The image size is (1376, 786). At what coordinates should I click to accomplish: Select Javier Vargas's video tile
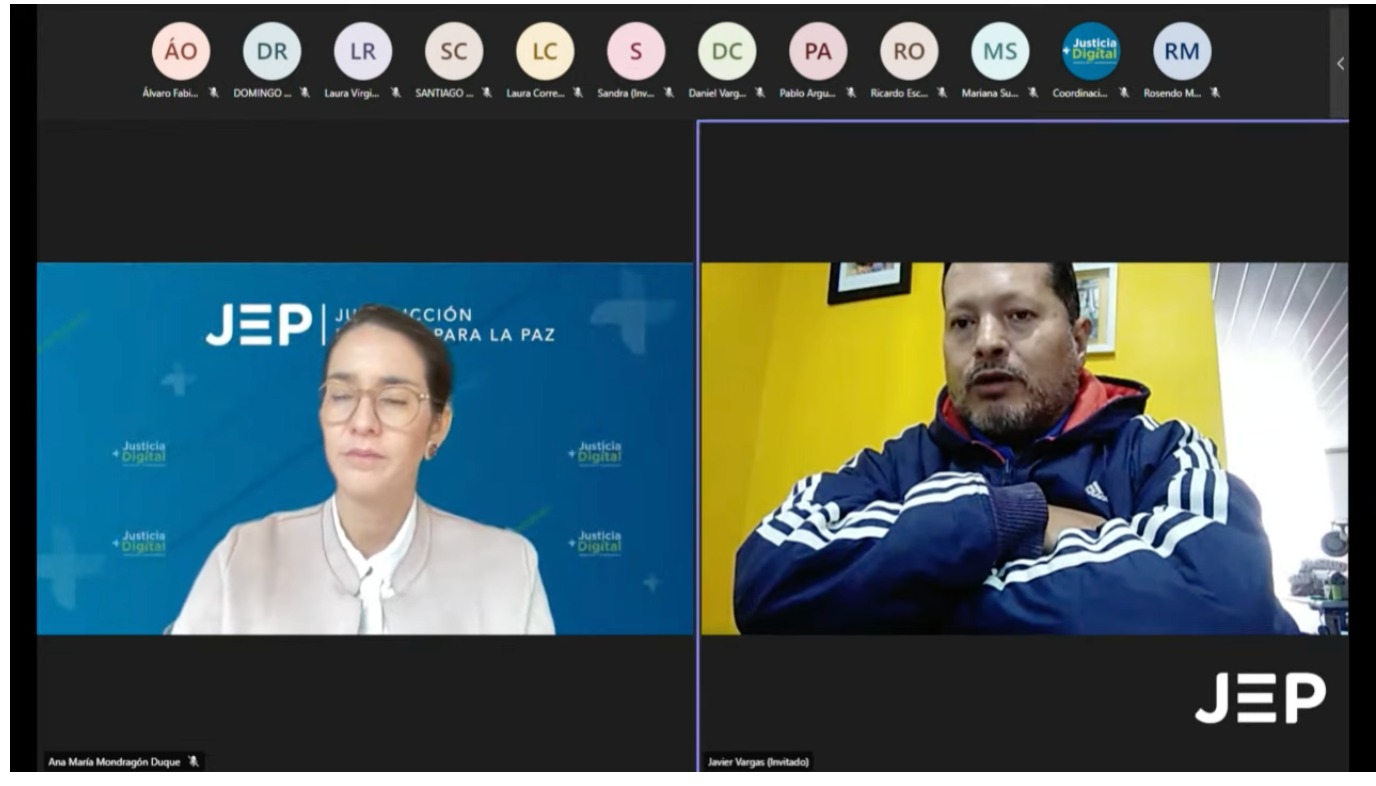coord(1024,448)
